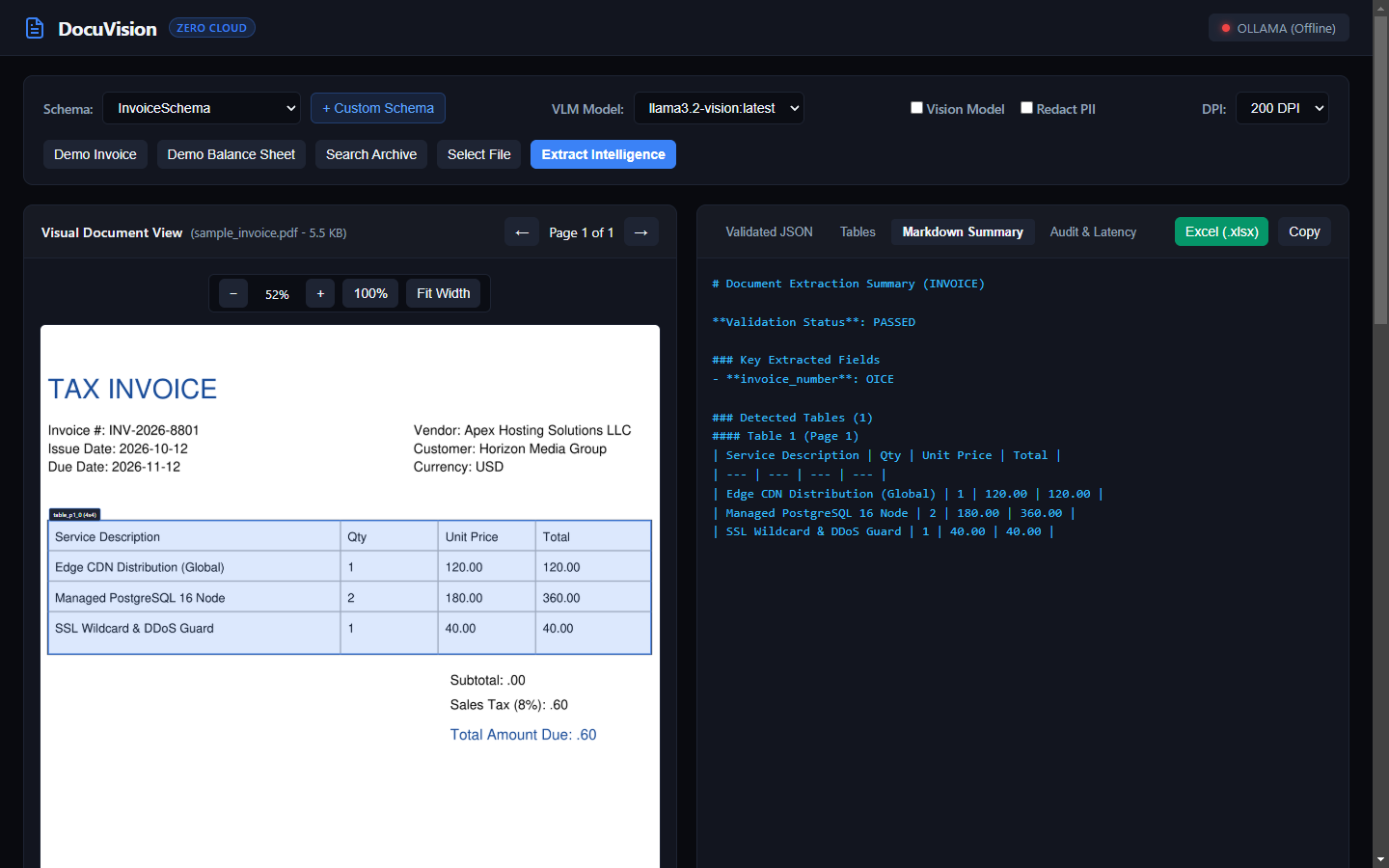Zoom in with the plus button
The width and height of the screenshot is (1389, 868).
point(320,293)
